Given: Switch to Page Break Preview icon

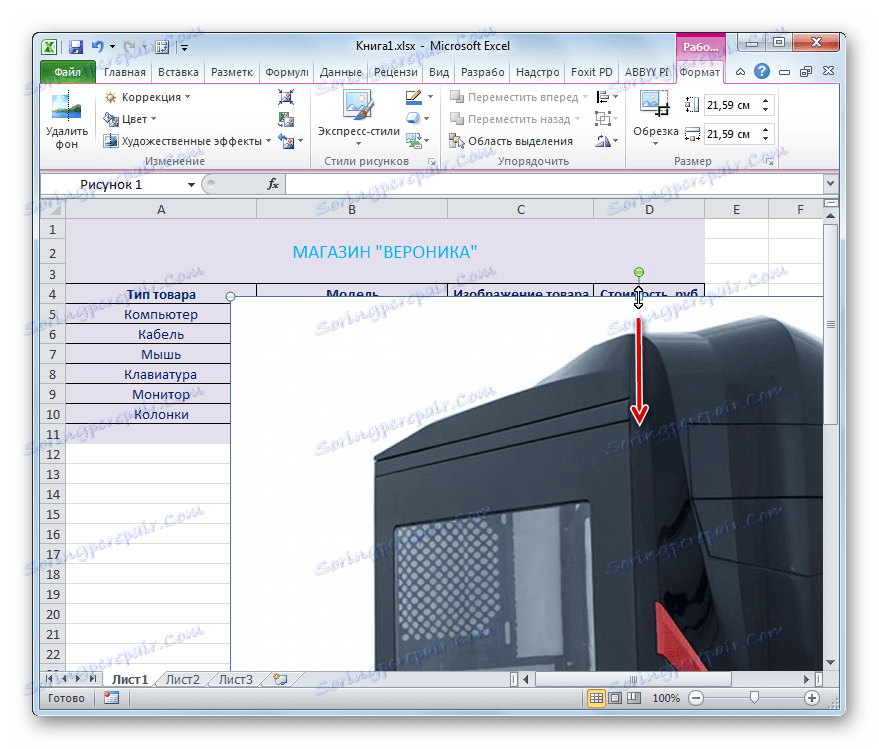Looking at the screenshot, I should (x=633, y=698).
